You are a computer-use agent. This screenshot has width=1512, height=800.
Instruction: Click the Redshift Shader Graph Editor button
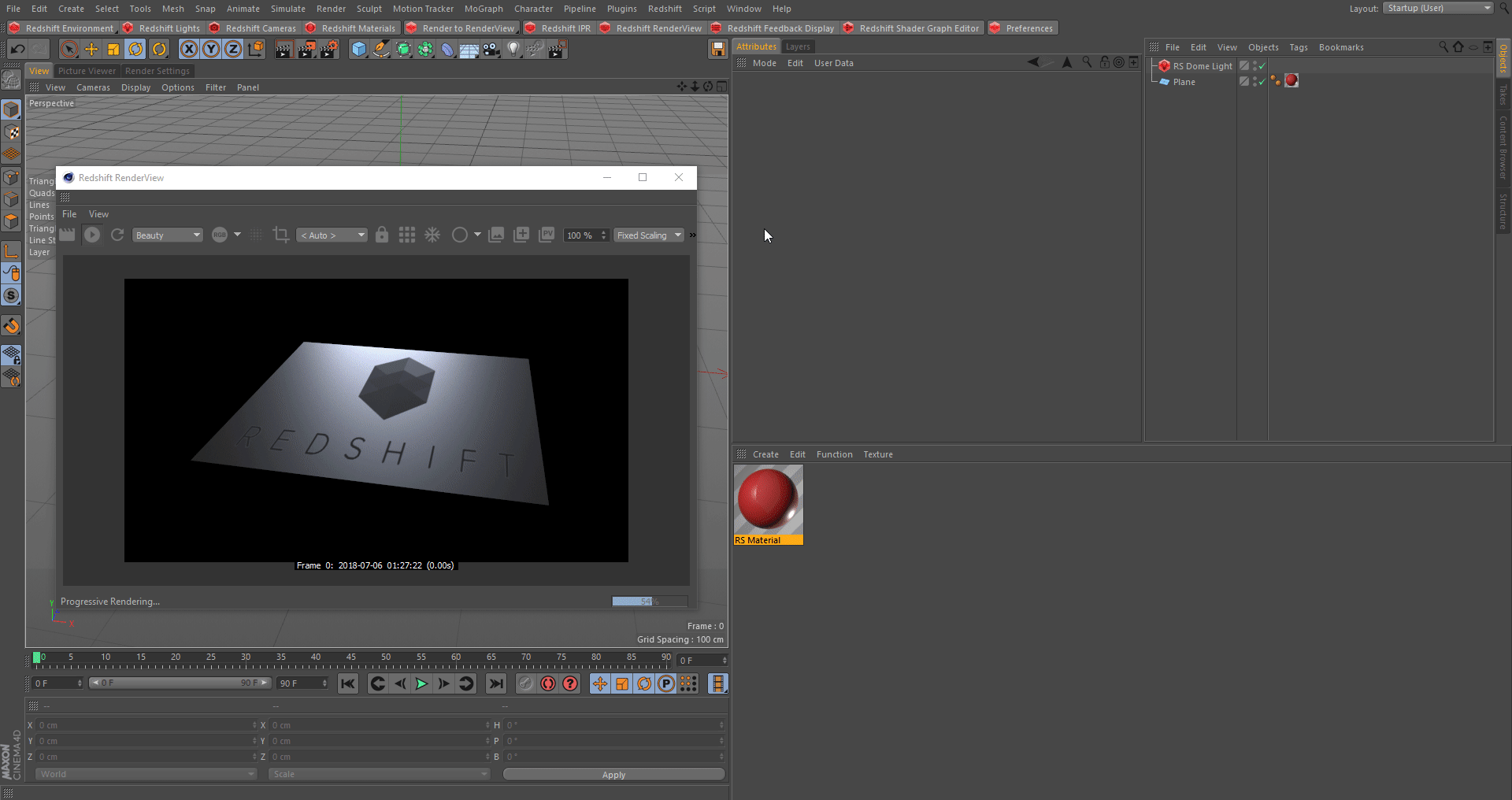(x=912, y=28)
